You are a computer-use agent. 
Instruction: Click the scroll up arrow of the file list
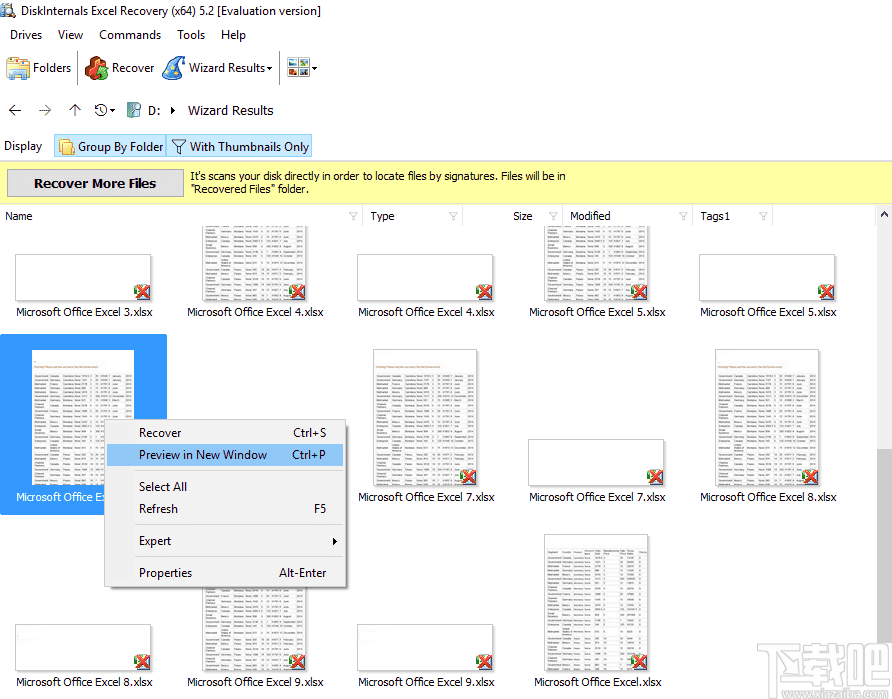[884, 215]
